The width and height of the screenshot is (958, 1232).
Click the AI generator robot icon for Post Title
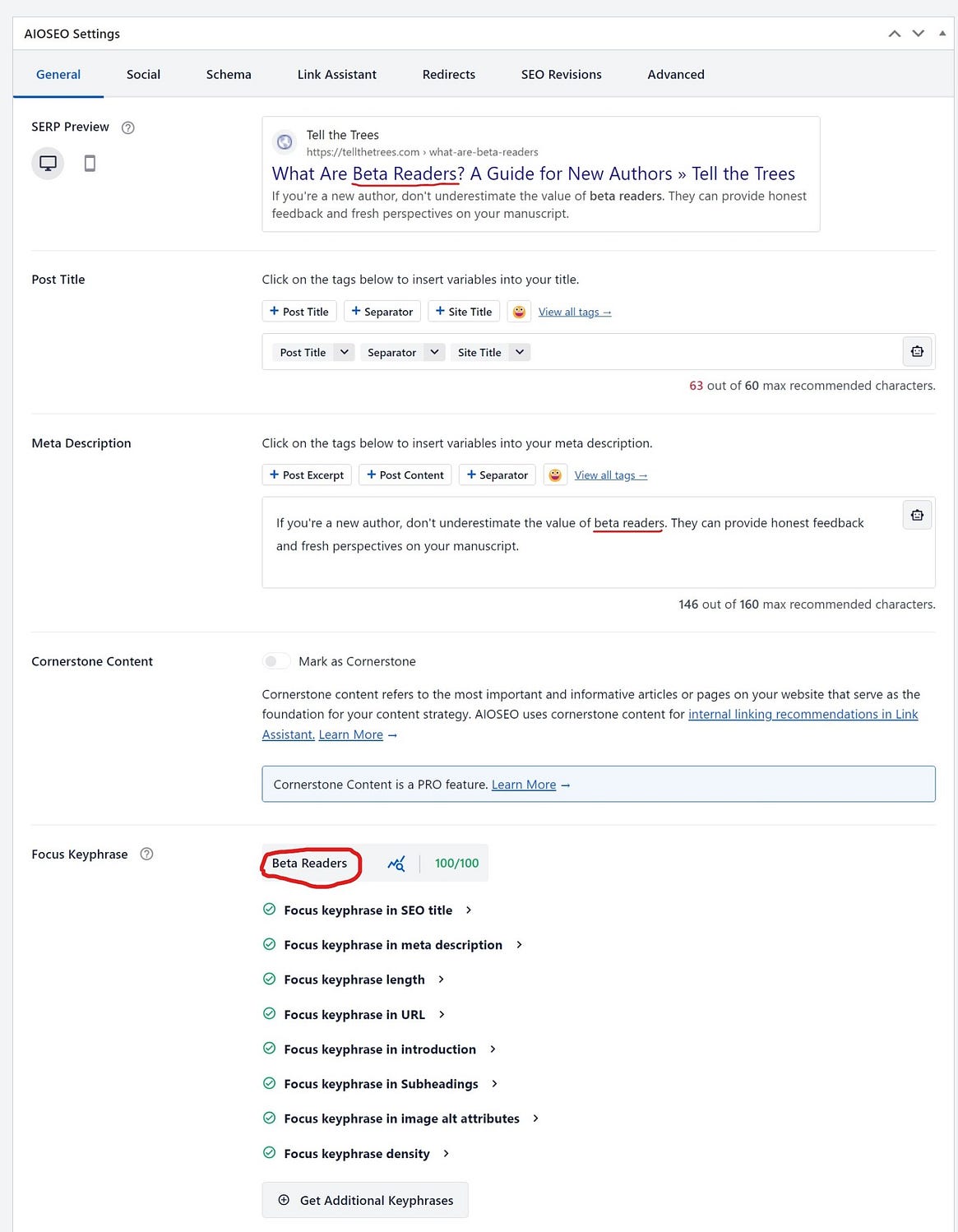coord(917,351)
